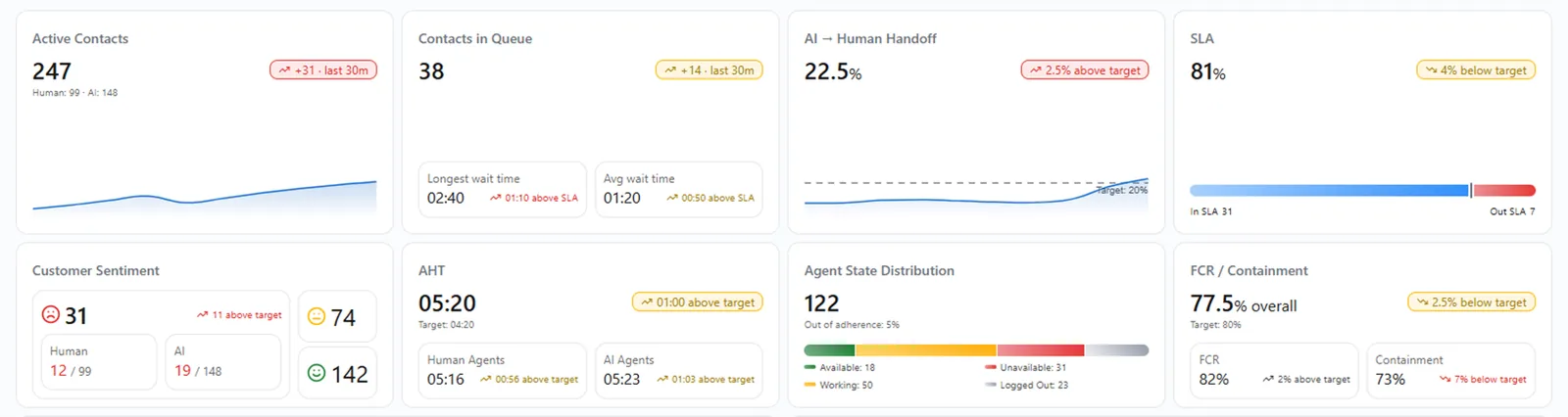The height and width of the screenshot is (417, 1568).
Task: Click the neutral face sentiment icon
Action: [x=317, y=316]
